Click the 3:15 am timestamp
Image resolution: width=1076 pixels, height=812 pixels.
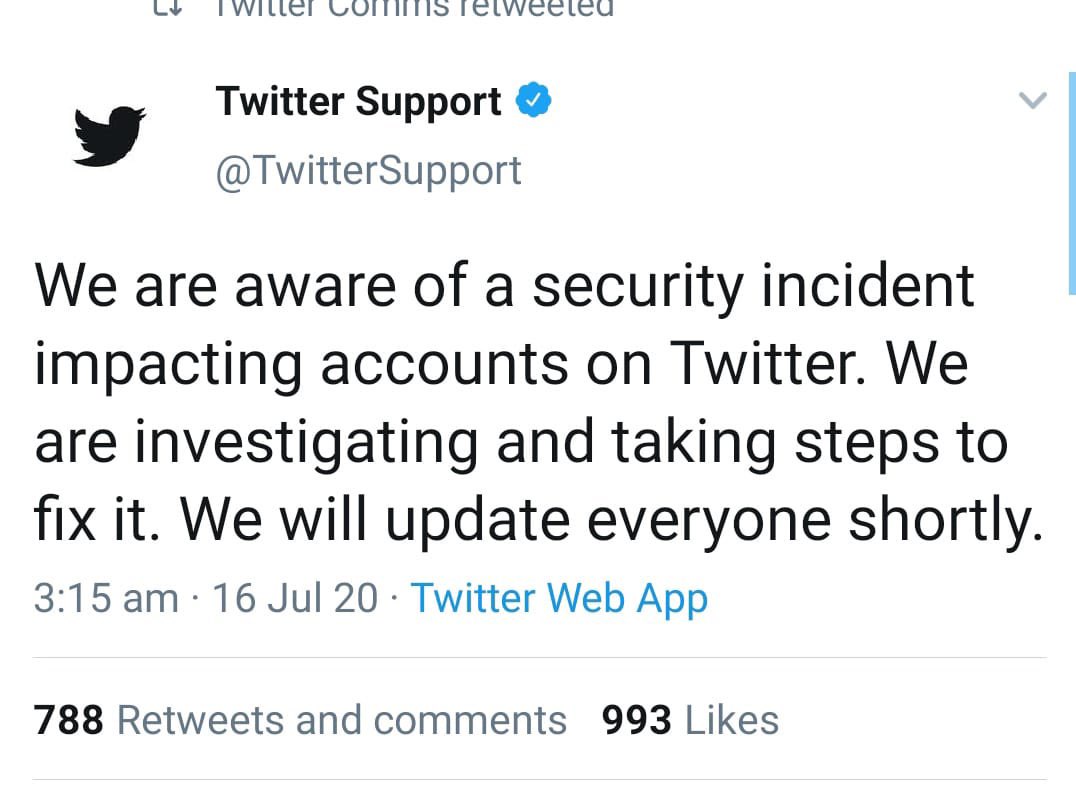[105, 598]
